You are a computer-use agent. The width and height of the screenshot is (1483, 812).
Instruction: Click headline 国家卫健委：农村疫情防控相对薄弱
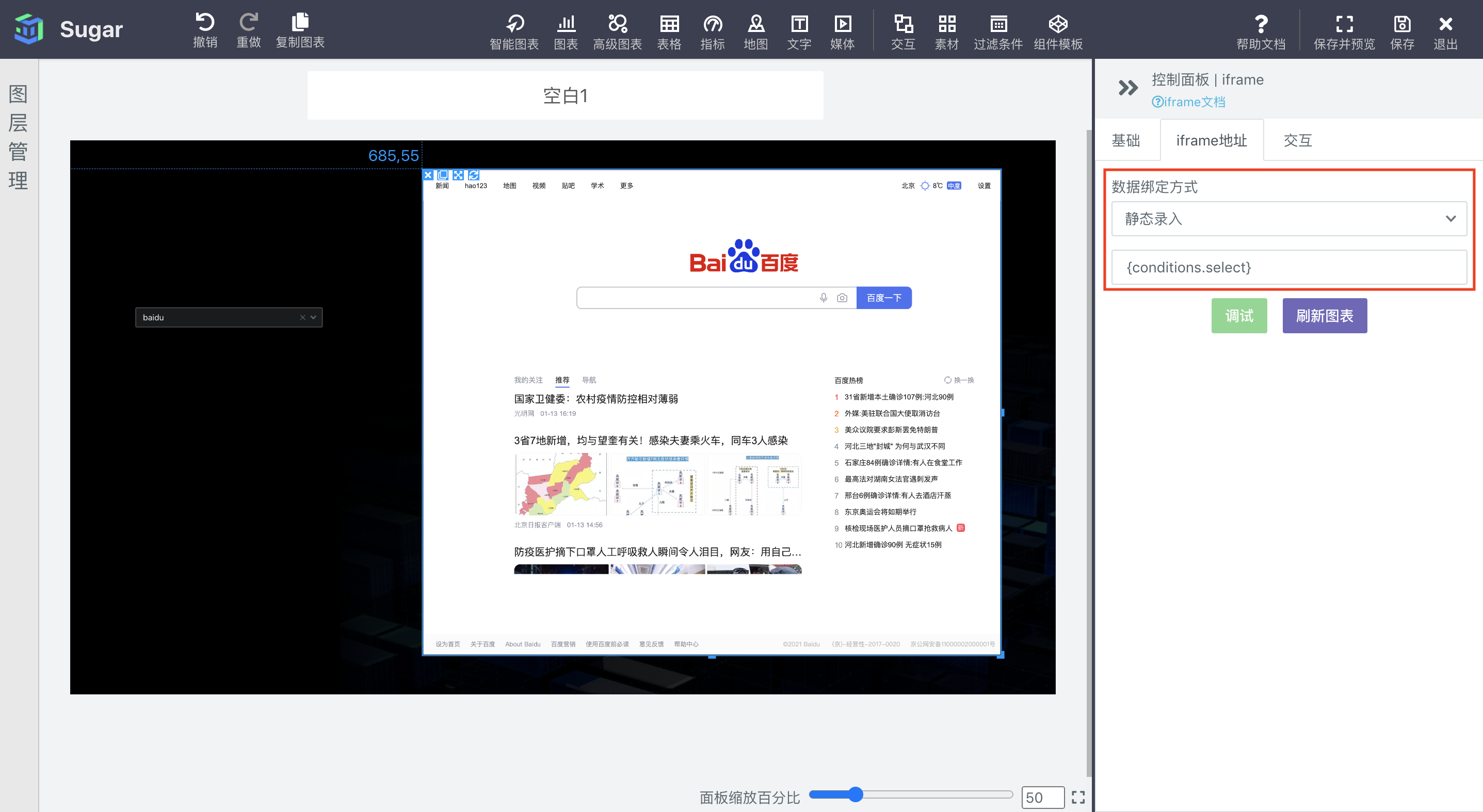pos(596,399)
